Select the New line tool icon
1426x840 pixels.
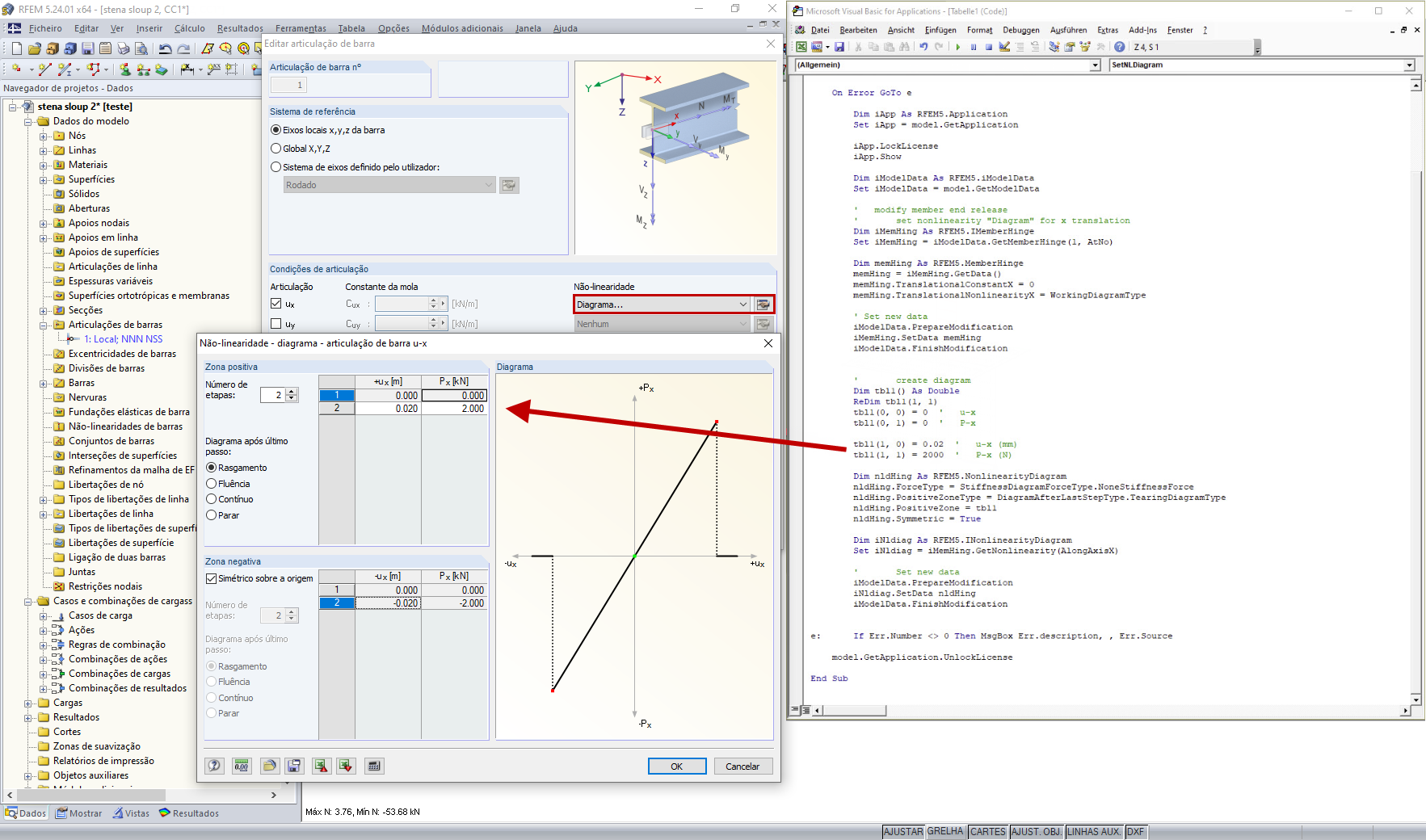tap(45, 69)
